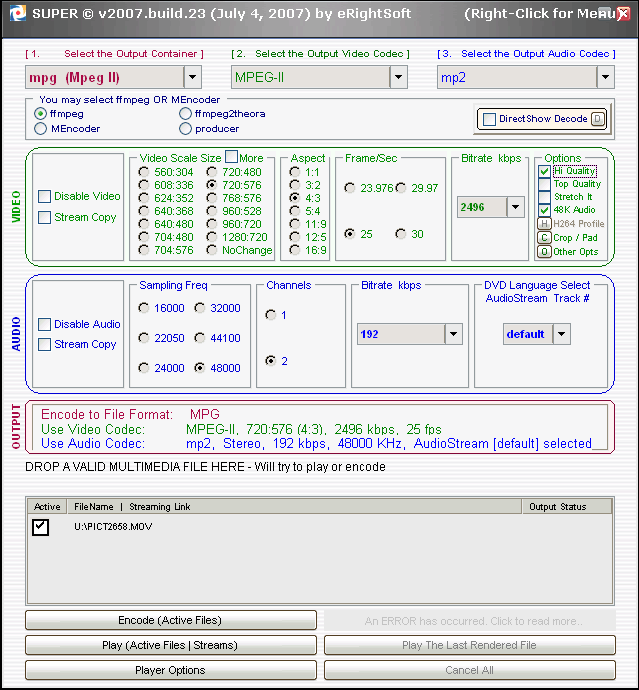Check the Disable Video box
639x690 pixels.
[x=45, y=197]
